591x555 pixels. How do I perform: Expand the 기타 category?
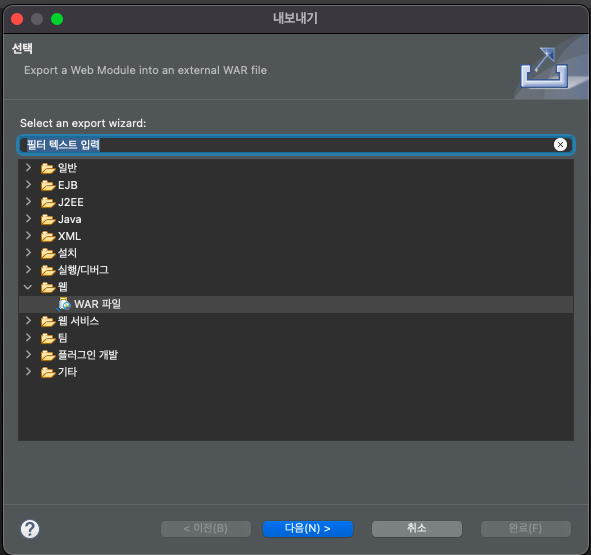[28, 371]
